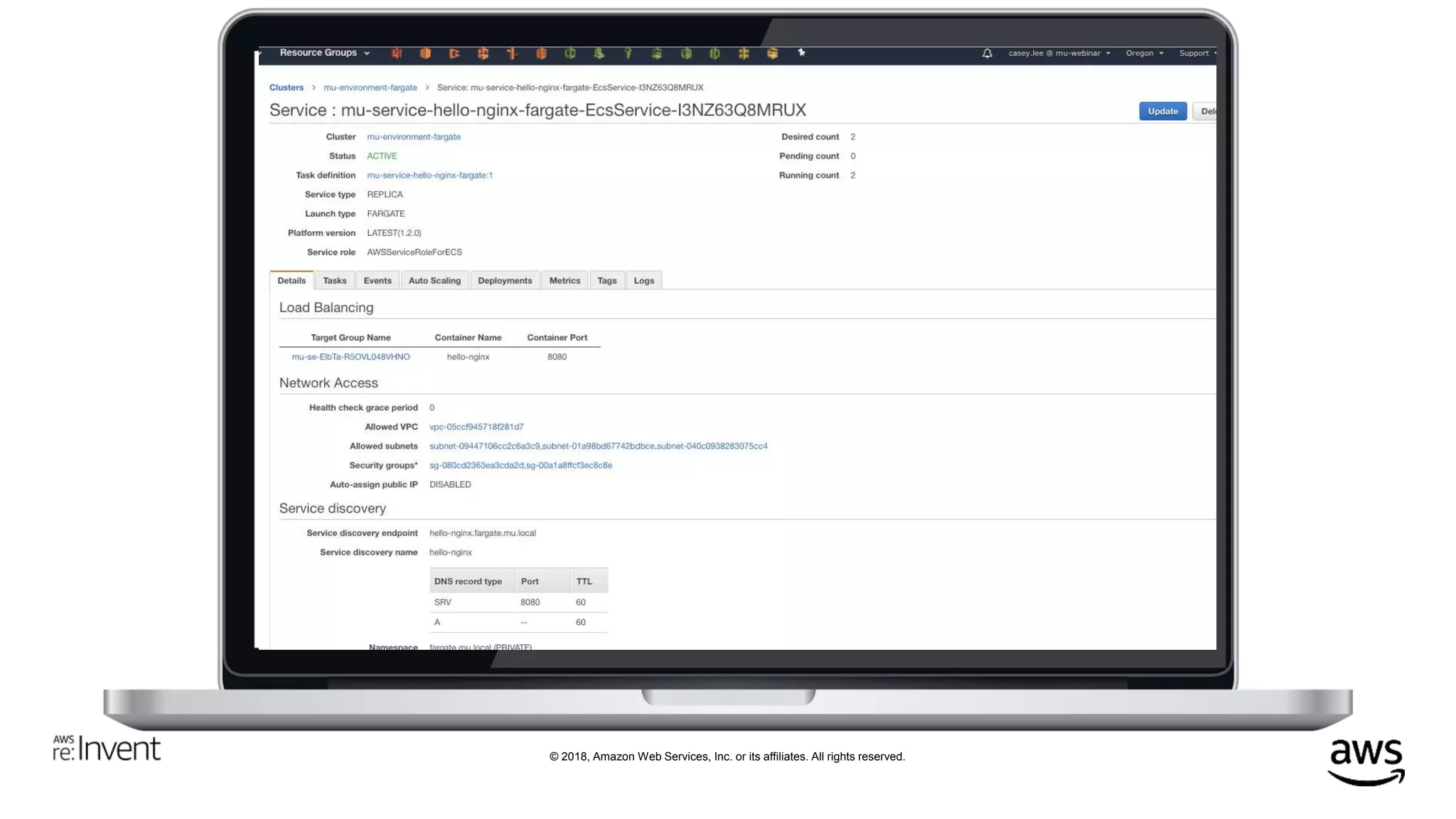Click the blue Update button
The width and height of the screenshot is (1456, 819).
(x=1162, y=111)
